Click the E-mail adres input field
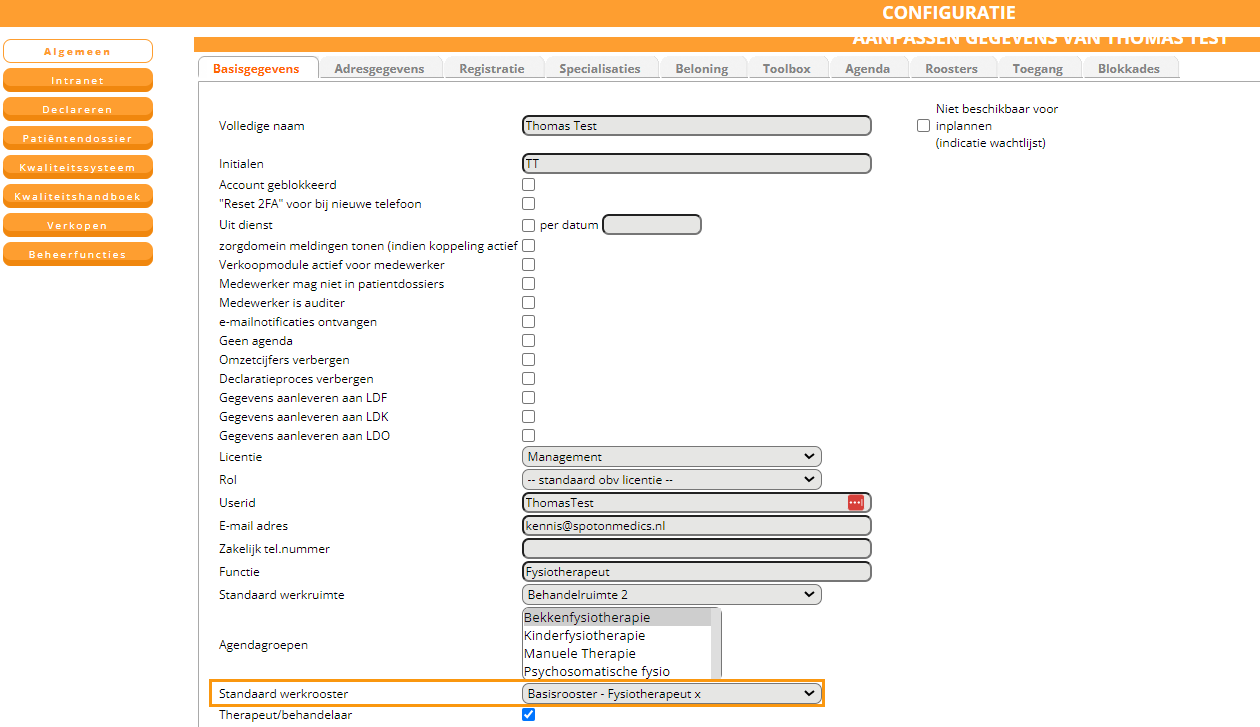Image resolution: width=1260 pixels, height=727 pixels. tap(696, 526)
